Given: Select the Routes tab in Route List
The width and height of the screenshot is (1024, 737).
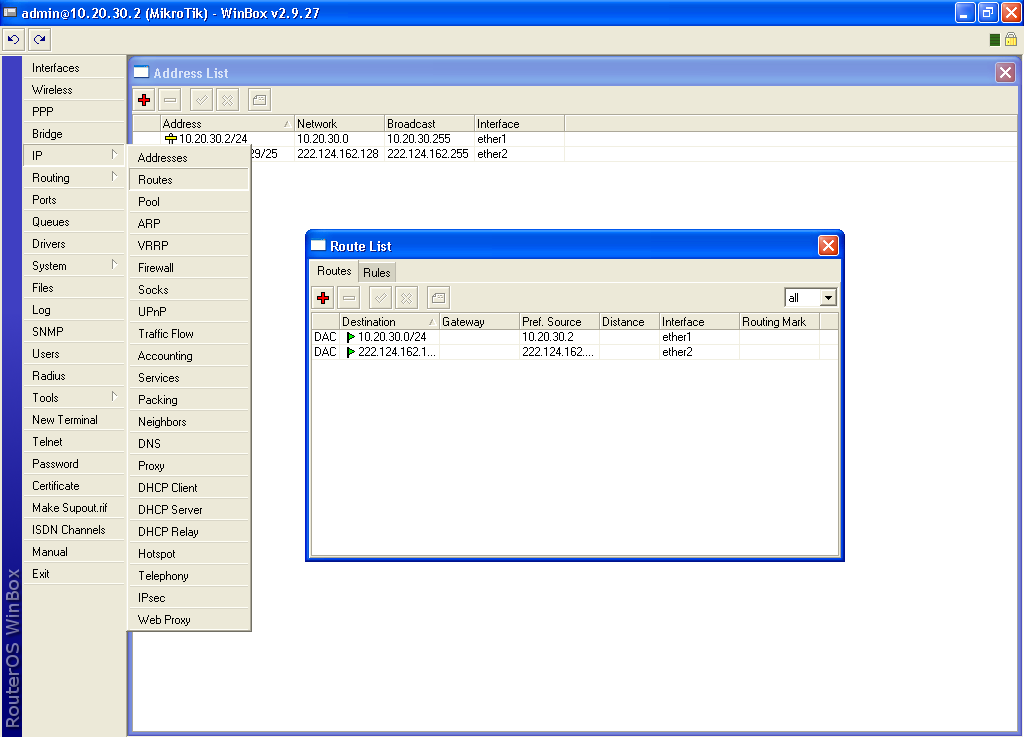Looking at the screenshot, I should (334, 271).
